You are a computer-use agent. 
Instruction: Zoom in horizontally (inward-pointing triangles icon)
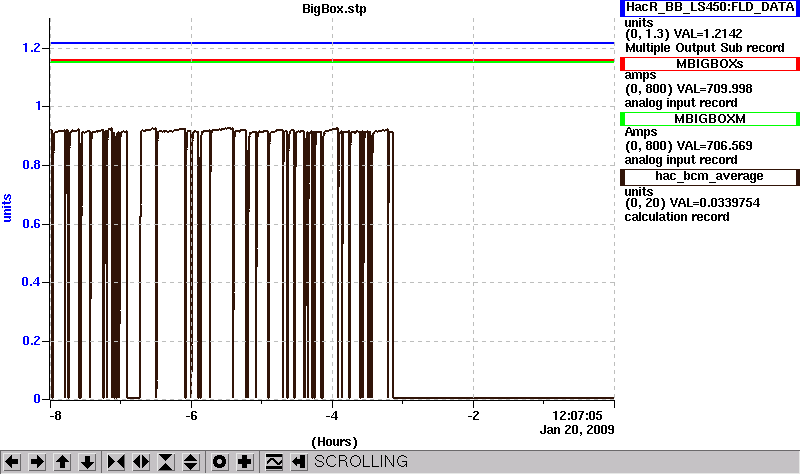click(x=116, y=462)
